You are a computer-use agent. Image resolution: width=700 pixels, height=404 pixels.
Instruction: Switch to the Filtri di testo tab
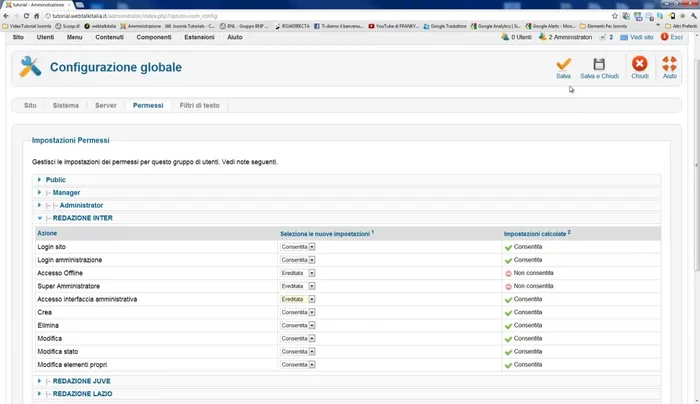click(x=199, y=105)
